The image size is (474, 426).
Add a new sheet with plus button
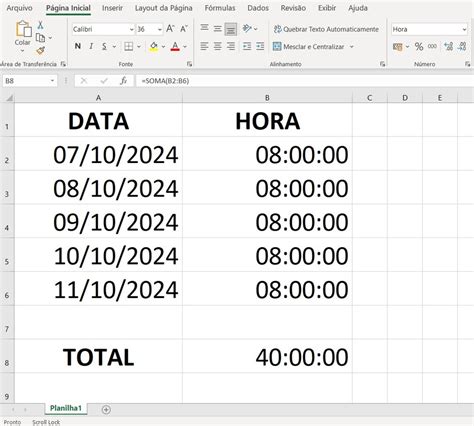coord(106,410)
